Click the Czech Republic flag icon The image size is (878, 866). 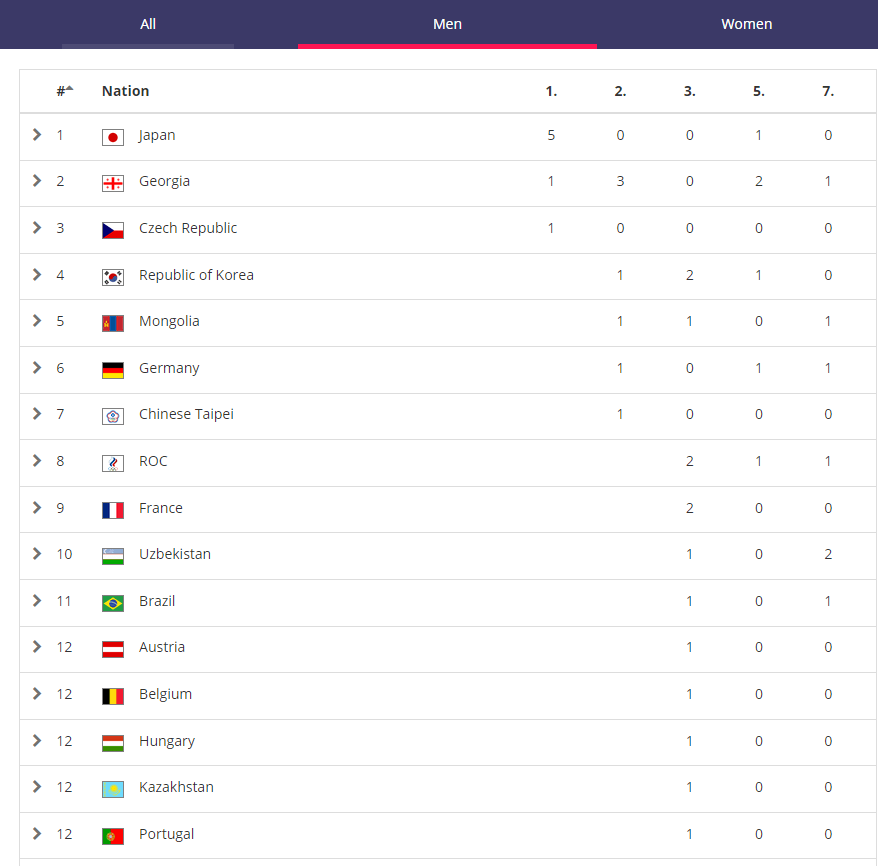pos(113,230)
